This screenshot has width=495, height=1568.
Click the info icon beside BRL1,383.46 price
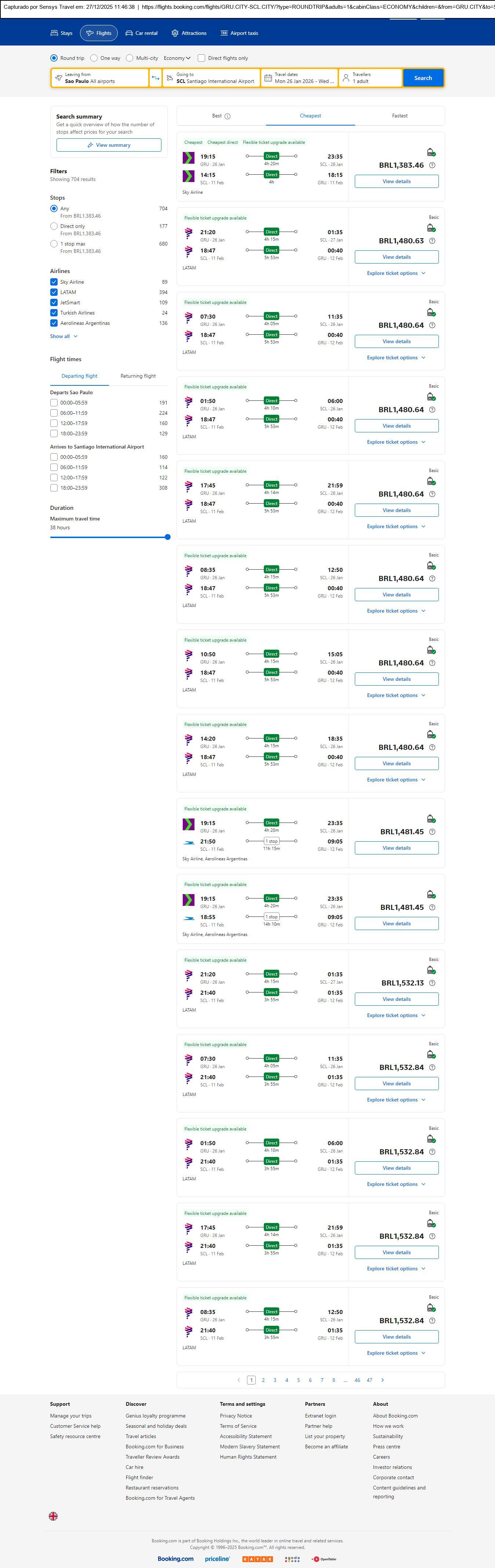pos(432,166)
